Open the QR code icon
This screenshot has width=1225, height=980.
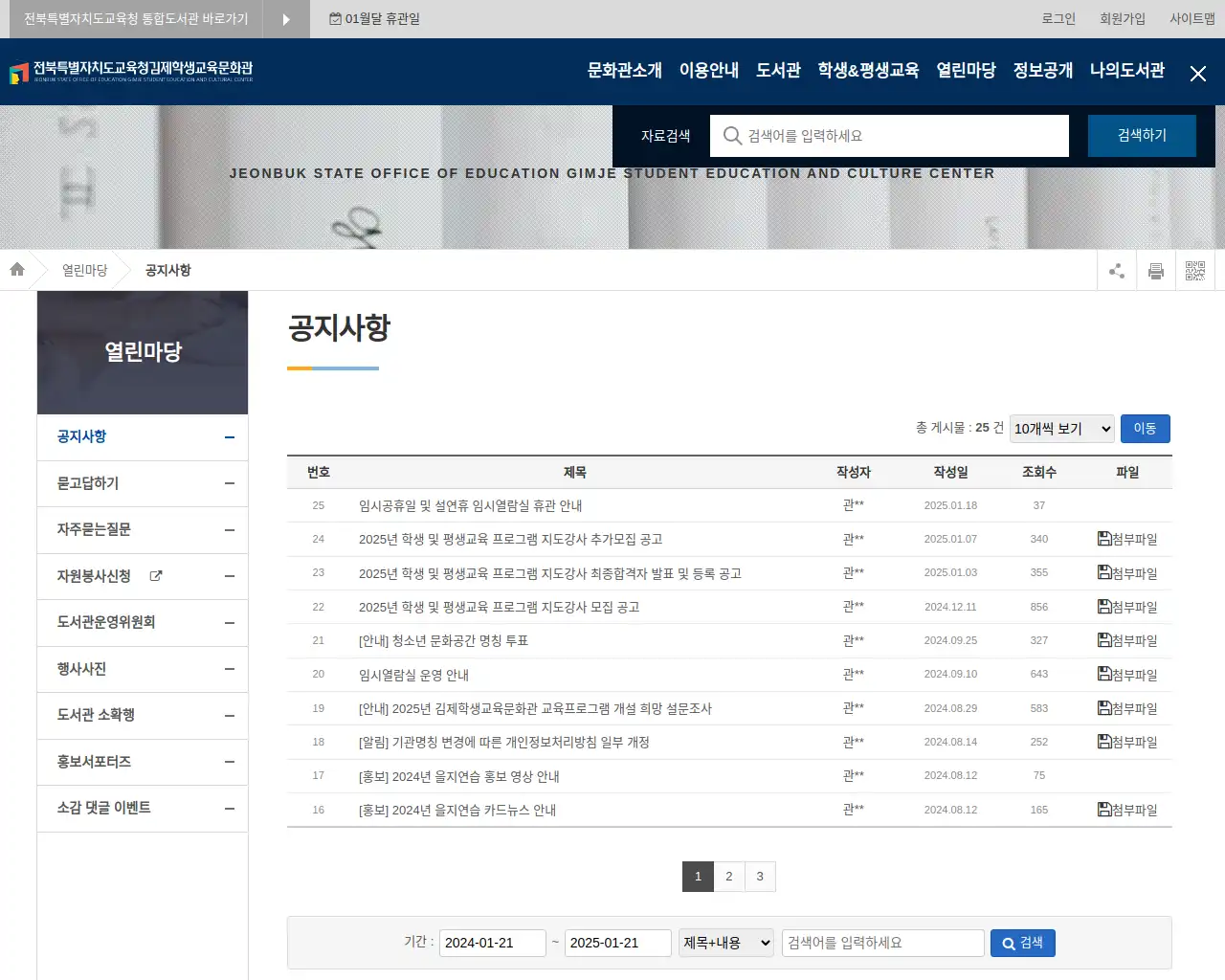1195,271
